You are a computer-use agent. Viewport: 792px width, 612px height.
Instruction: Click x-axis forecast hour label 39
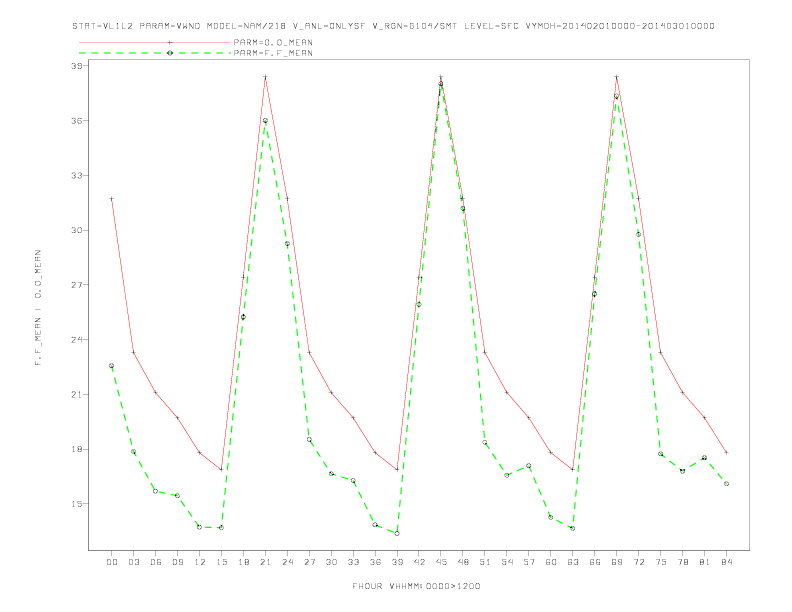397,562
